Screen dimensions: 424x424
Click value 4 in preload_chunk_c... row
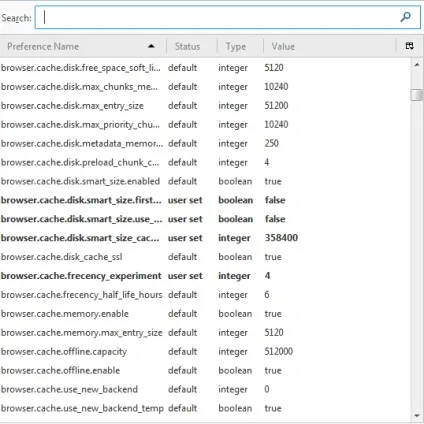(x=267, y=162)
